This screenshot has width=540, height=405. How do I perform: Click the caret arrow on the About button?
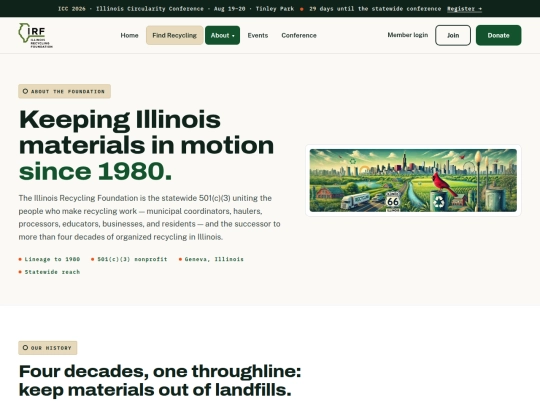pyautogui.click(x=233, y=36)
